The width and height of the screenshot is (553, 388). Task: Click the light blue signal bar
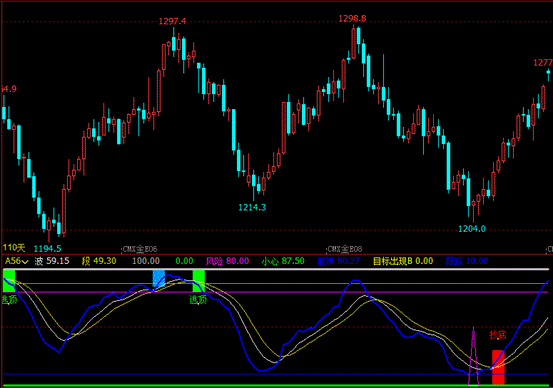click(159, 279)
